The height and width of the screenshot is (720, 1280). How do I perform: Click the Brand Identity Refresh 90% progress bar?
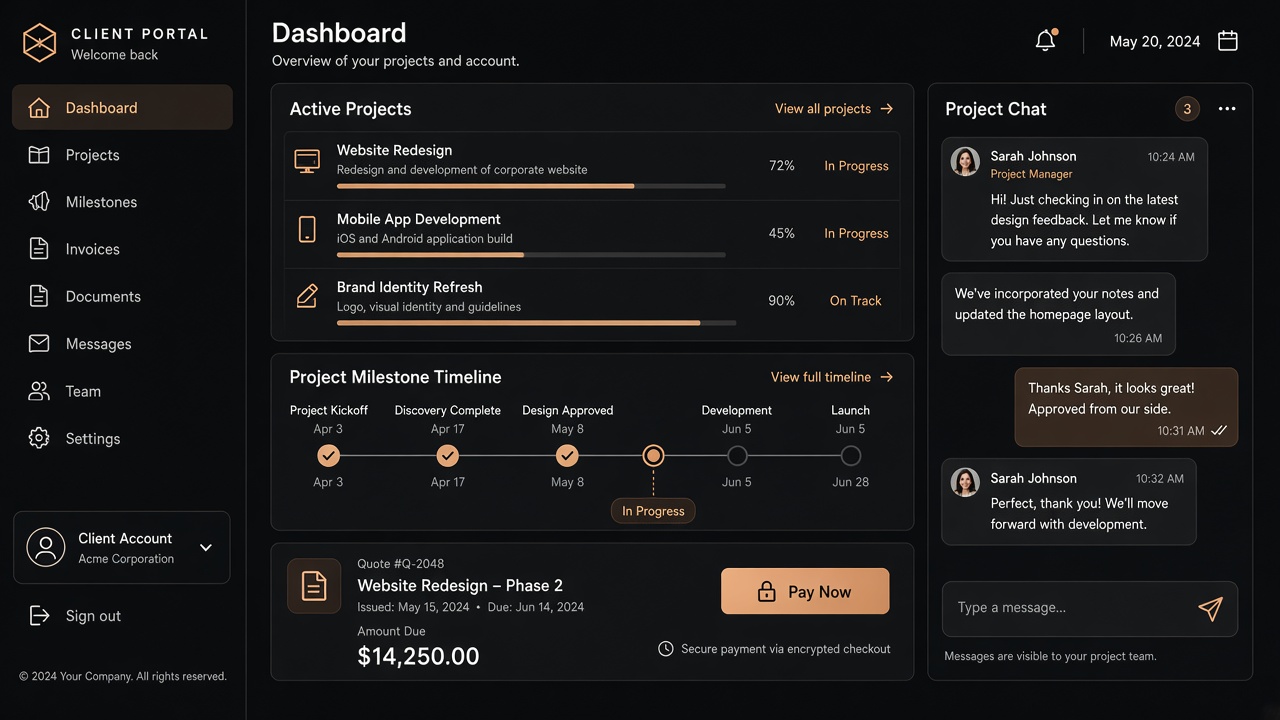click(536, 323)
